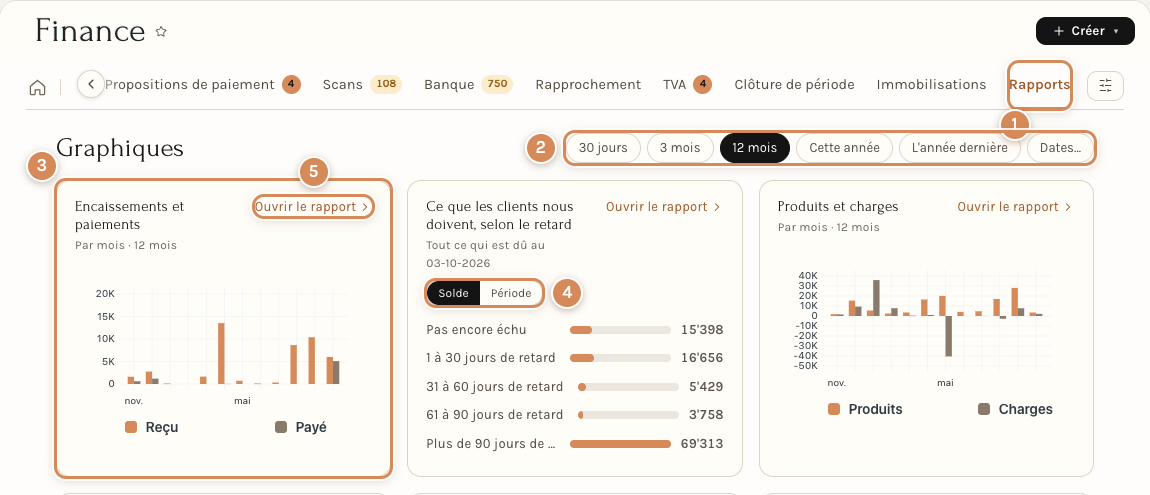Open the Propositions de paiement tab
1150x495 pixels.
[x=202, y=84]
